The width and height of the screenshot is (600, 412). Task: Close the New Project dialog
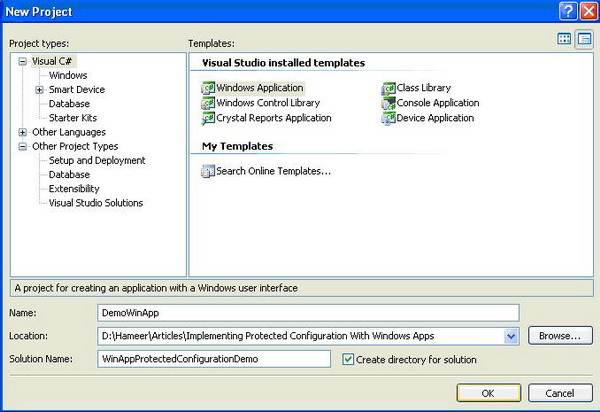589,11
